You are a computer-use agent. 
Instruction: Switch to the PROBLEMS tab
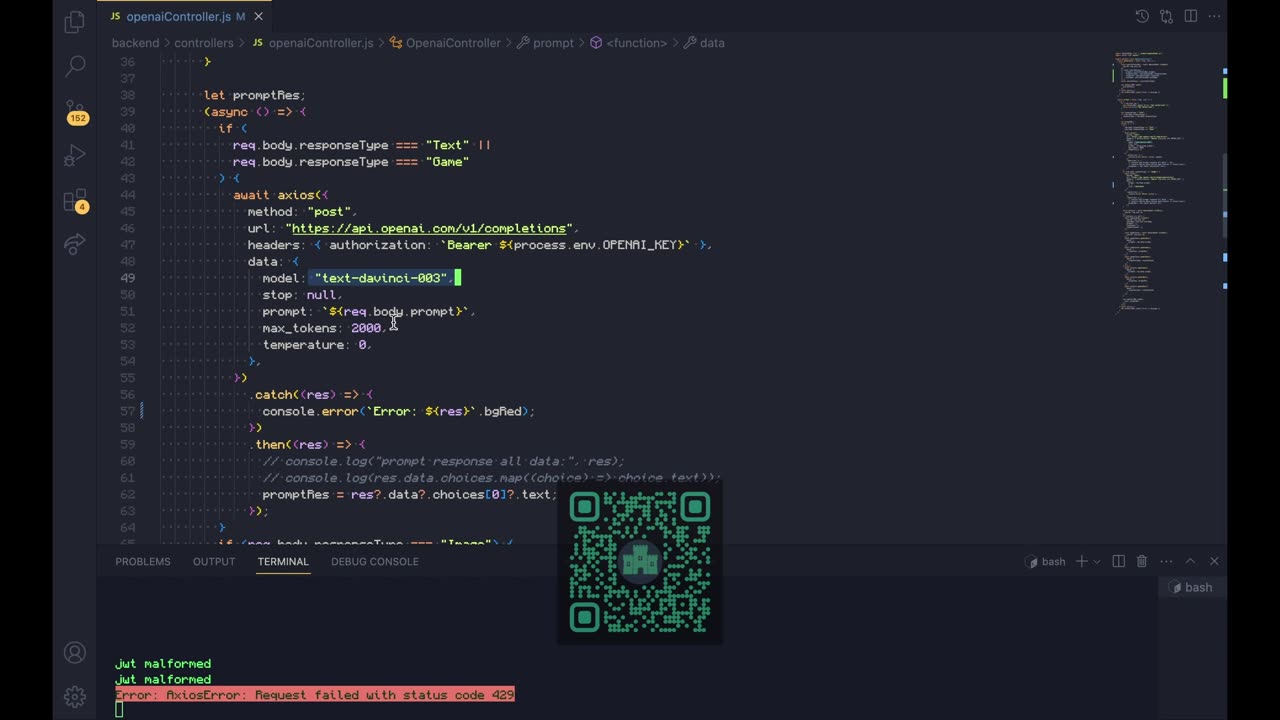pyautogui.click(x=143, y=561)
